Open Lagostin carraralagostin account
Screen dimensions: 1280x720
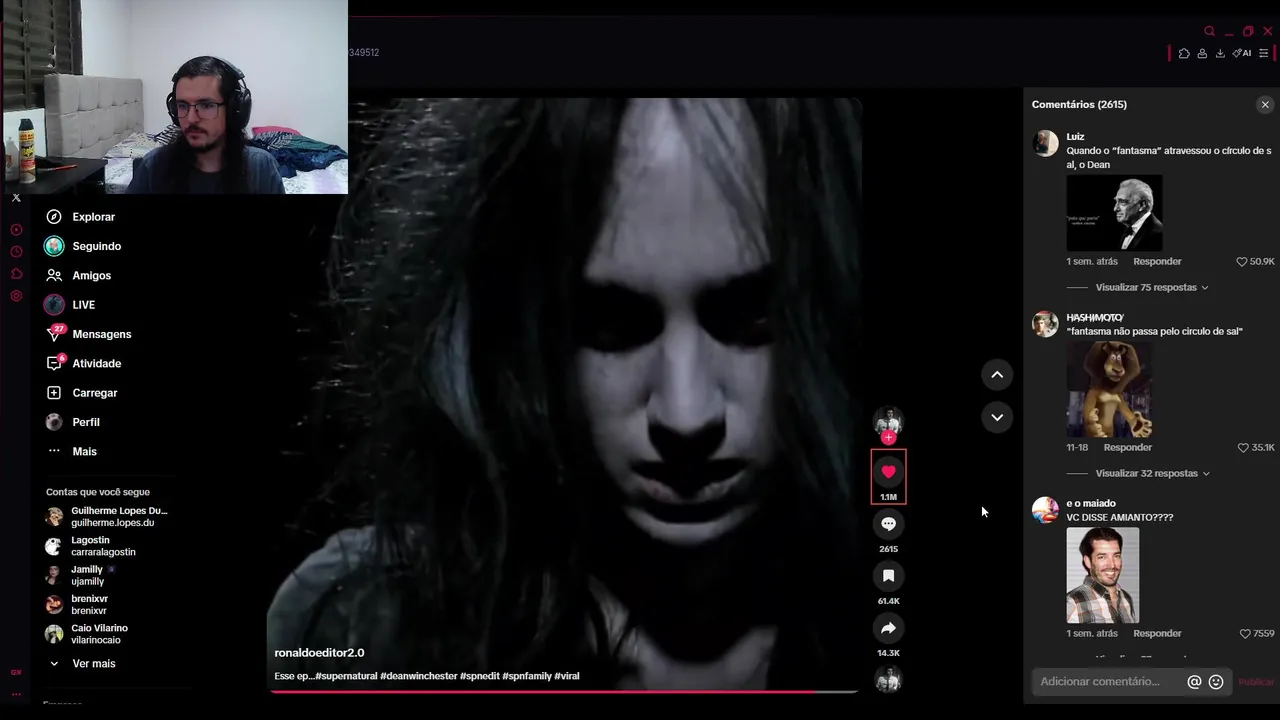click(90, 546)
